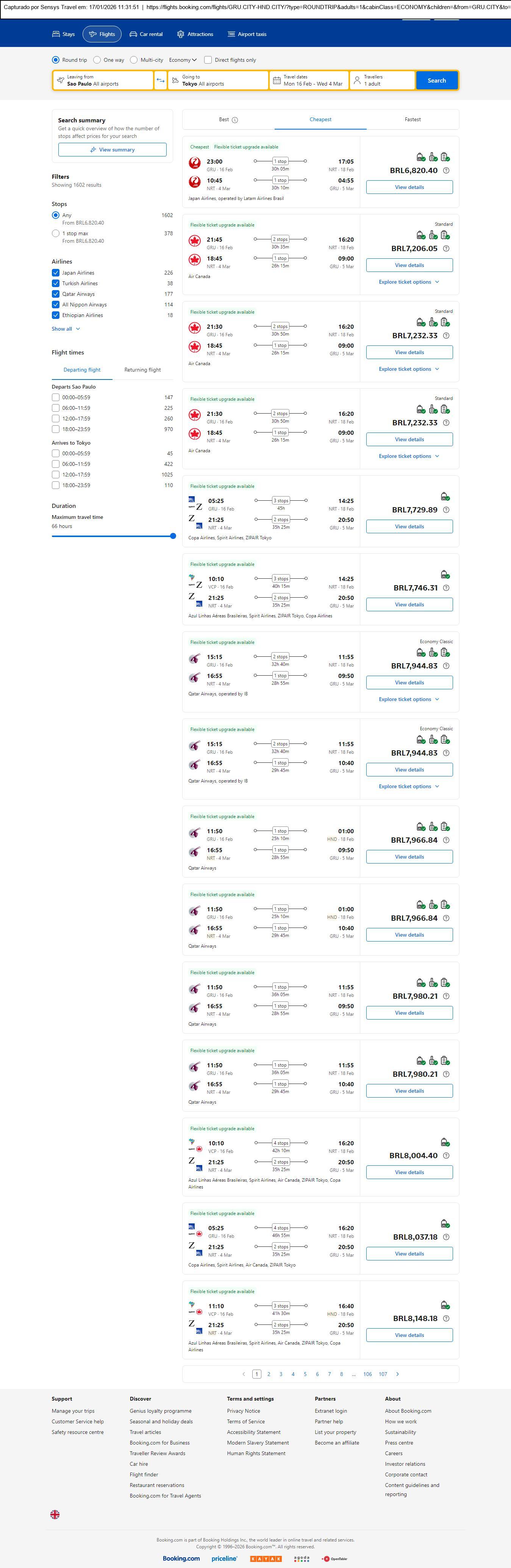Click the price info icon next to BRL6,820.40
The width and height of the screenshot is (511, 1568).
click(446, 170)
